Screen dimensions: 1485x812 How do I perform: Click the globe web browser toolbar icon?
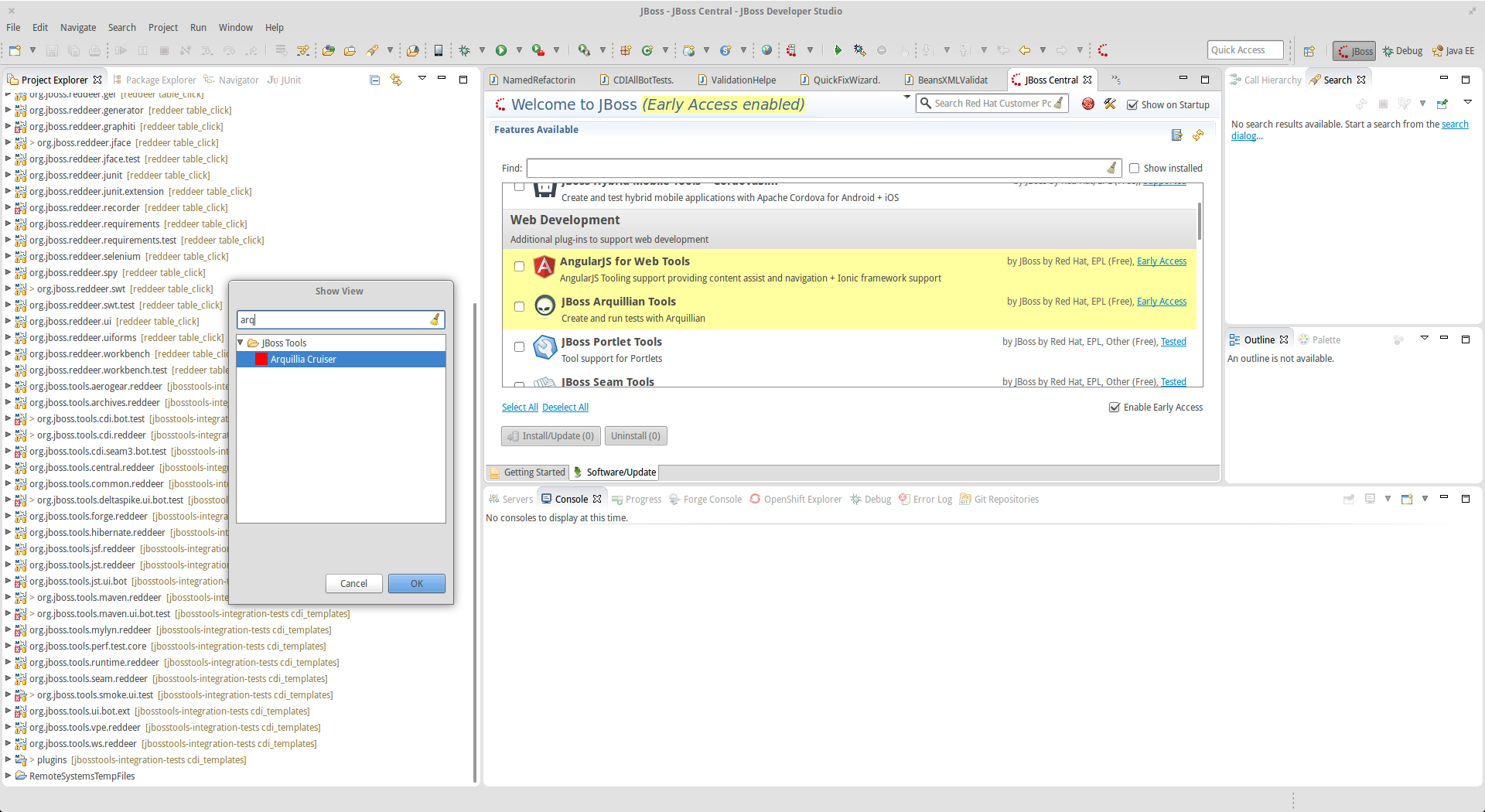766,50
